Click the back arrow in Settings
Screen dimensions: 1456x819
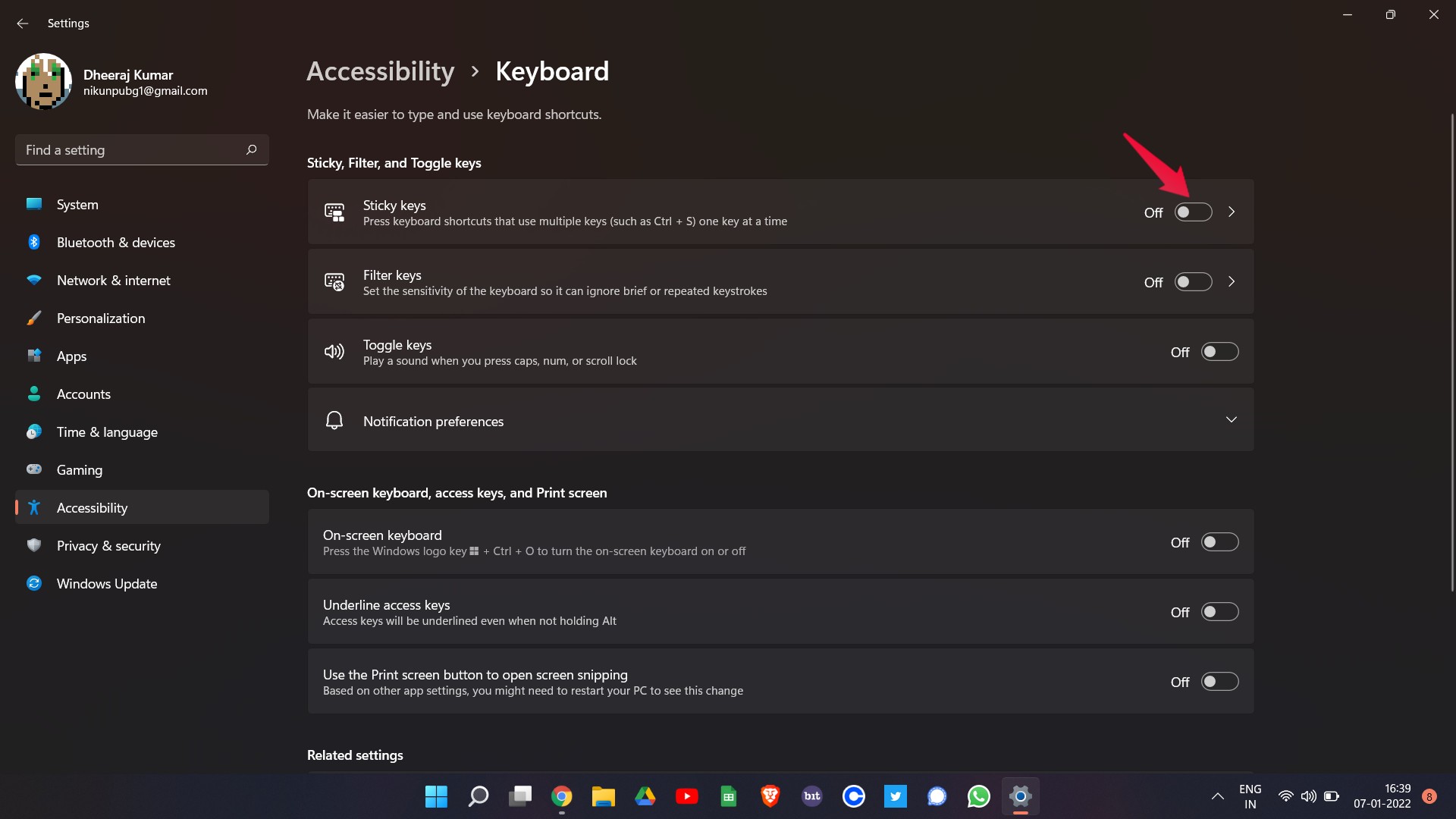tap(22, 24)
